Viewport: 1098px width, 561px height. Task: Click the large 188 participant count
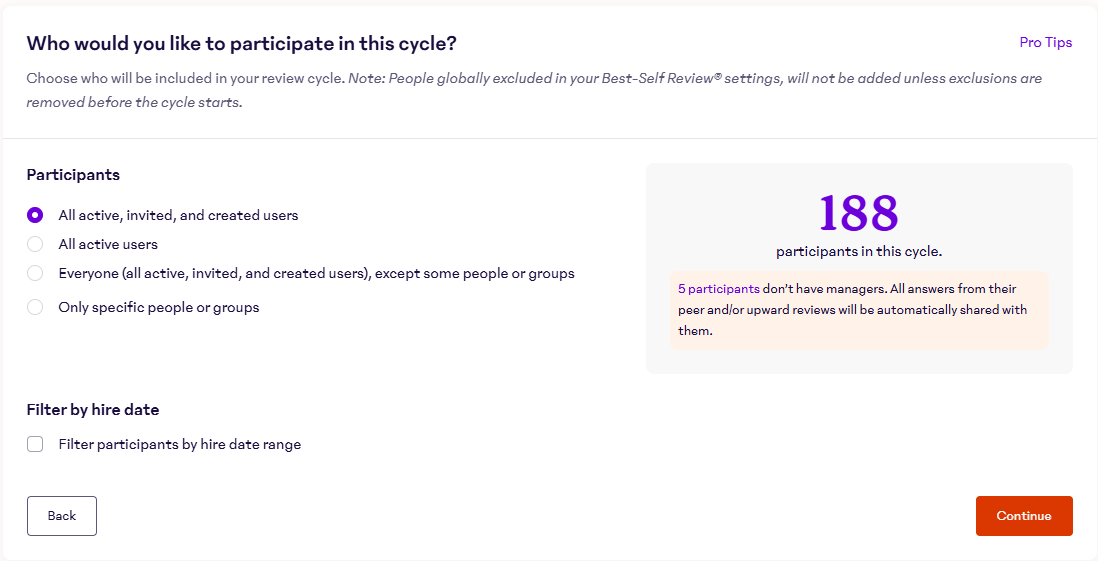[859, 212]
